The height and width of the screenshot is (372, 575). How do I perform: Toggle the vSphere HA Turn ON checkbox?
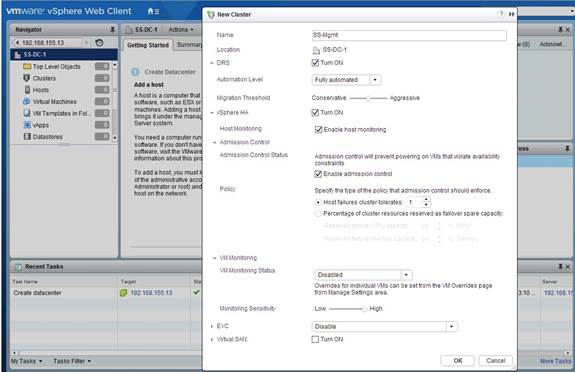[315, 112]
